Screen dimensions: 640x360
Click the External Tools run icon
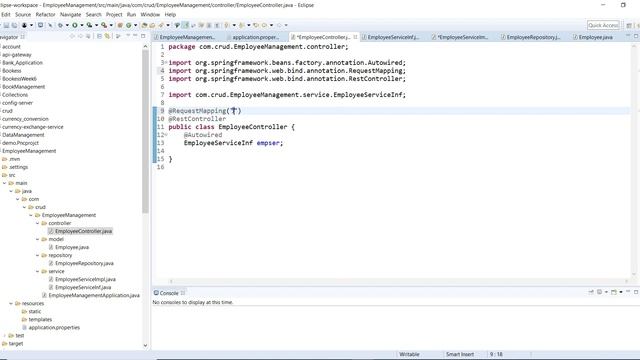click(x=104, y=25)
